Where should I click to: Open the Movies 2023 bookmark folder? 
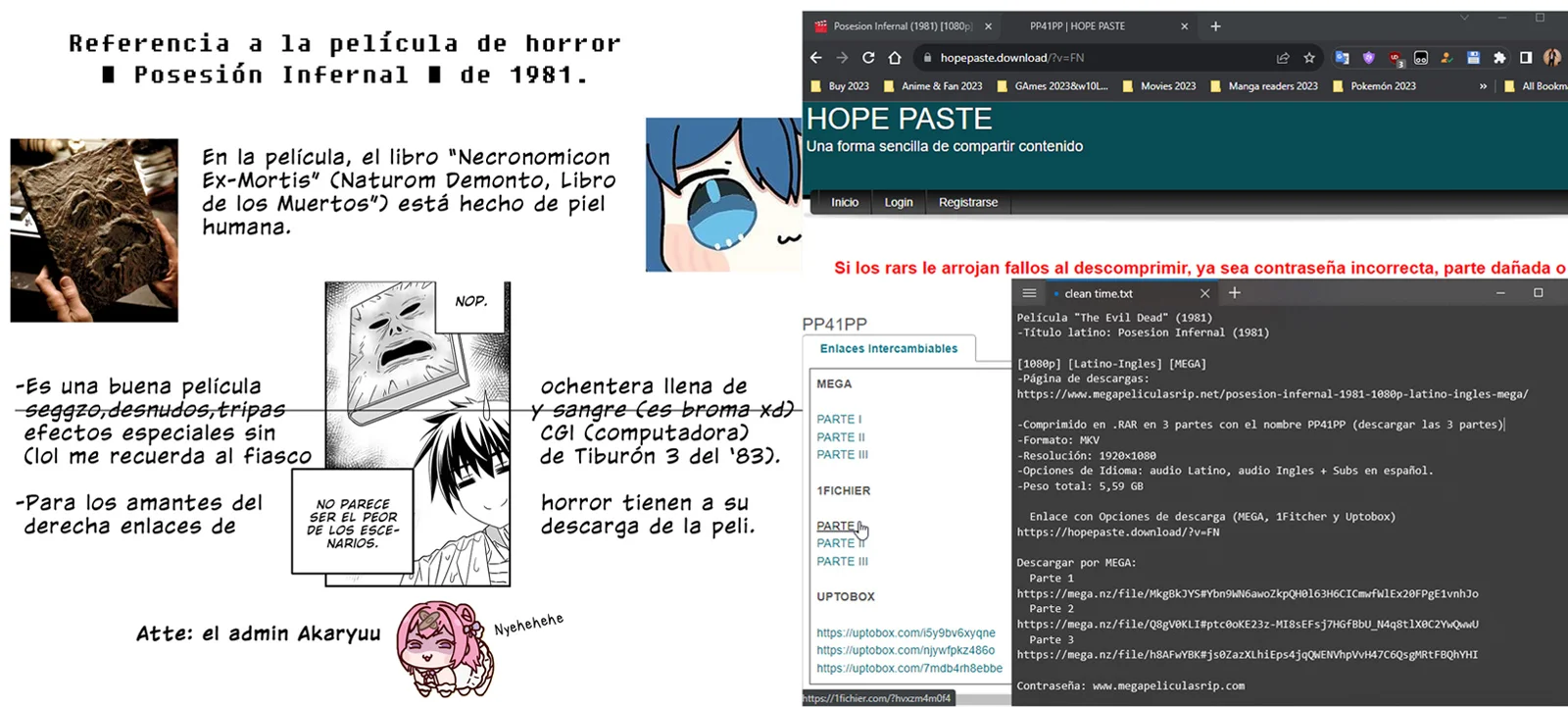pyautogui.click(x=1159, y=86)
